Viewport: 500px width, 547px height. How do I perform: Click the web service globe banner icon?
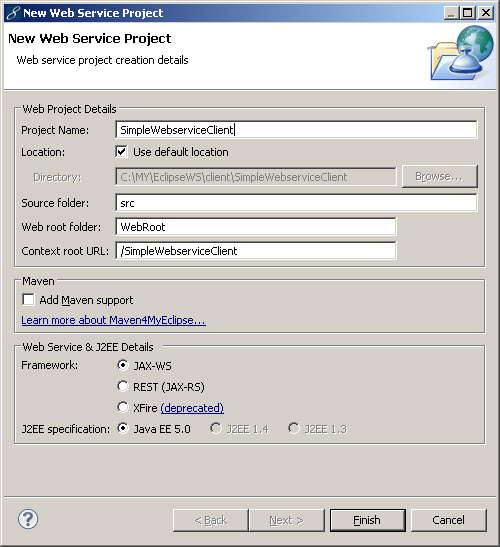point(461,53)
